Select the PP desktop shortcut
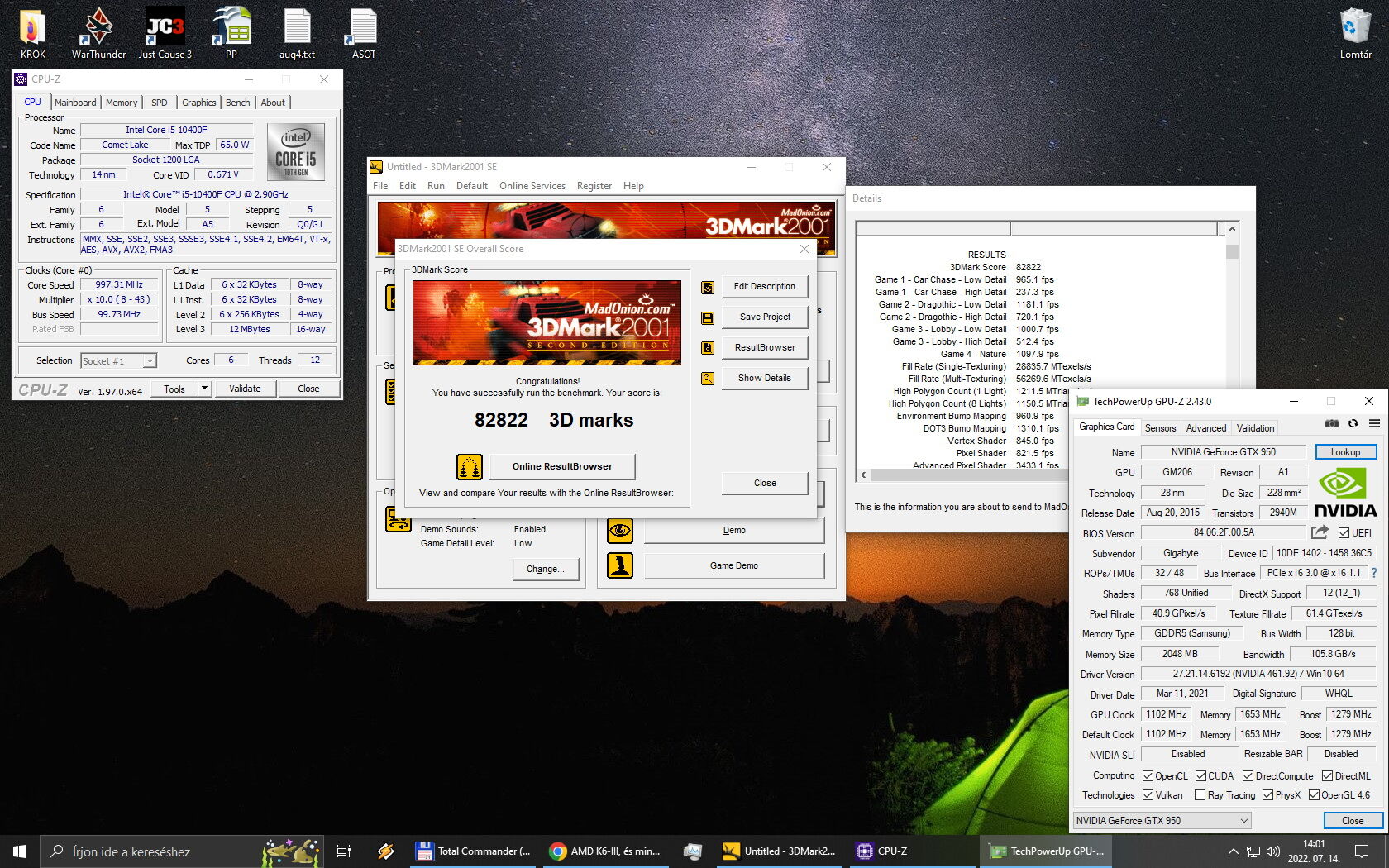 231,33
